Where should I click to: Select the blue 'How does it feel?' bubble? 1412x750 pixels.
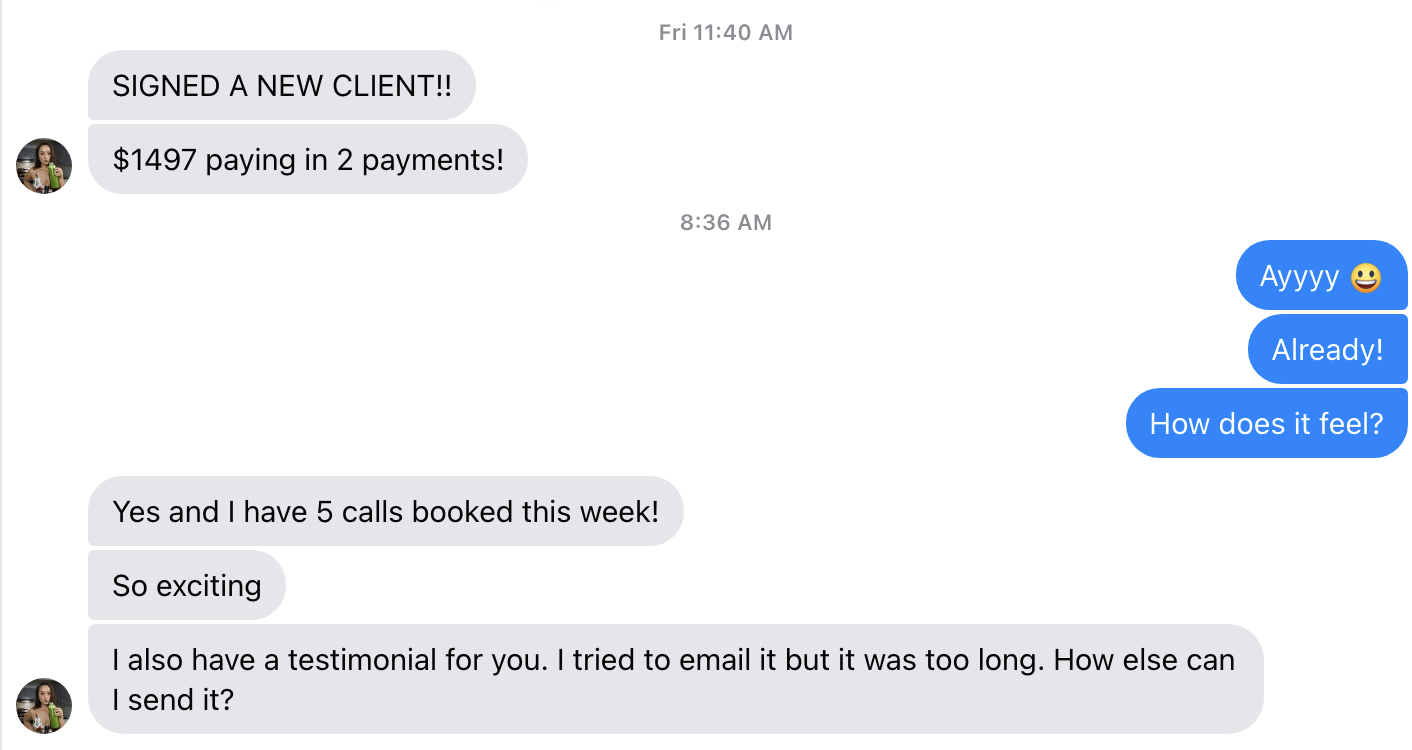pyautogui.click(x=1267, y=423)
